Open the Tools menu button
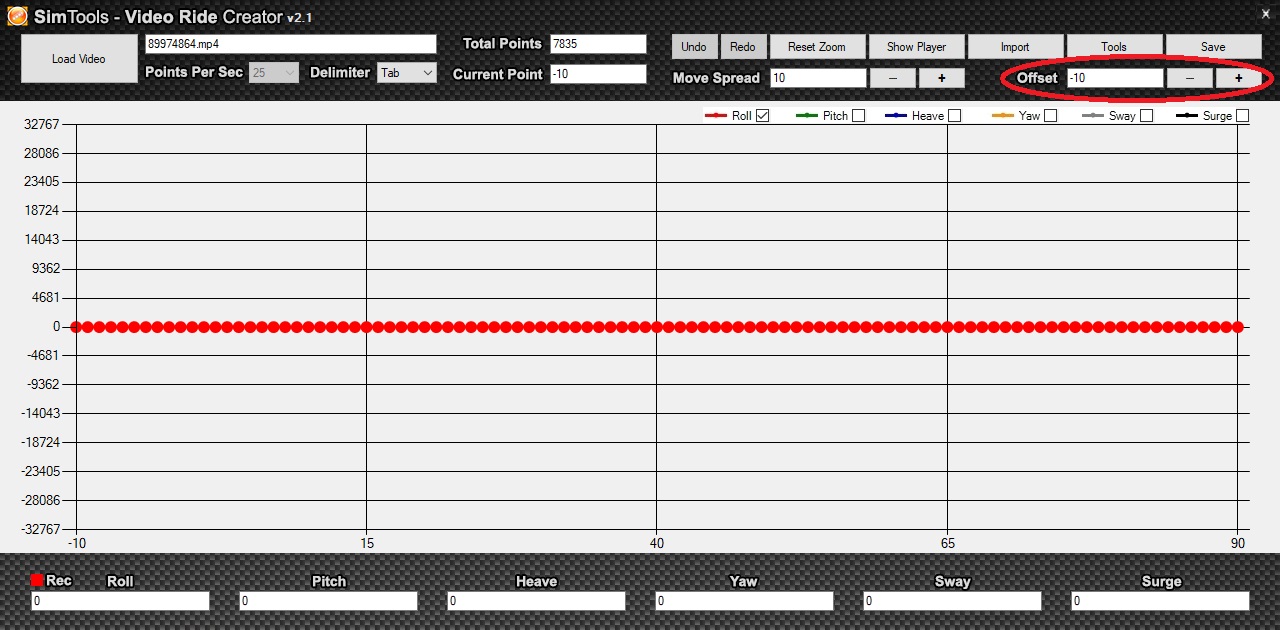This screenshot has width=1280, height=630. tap(1114, 47)
